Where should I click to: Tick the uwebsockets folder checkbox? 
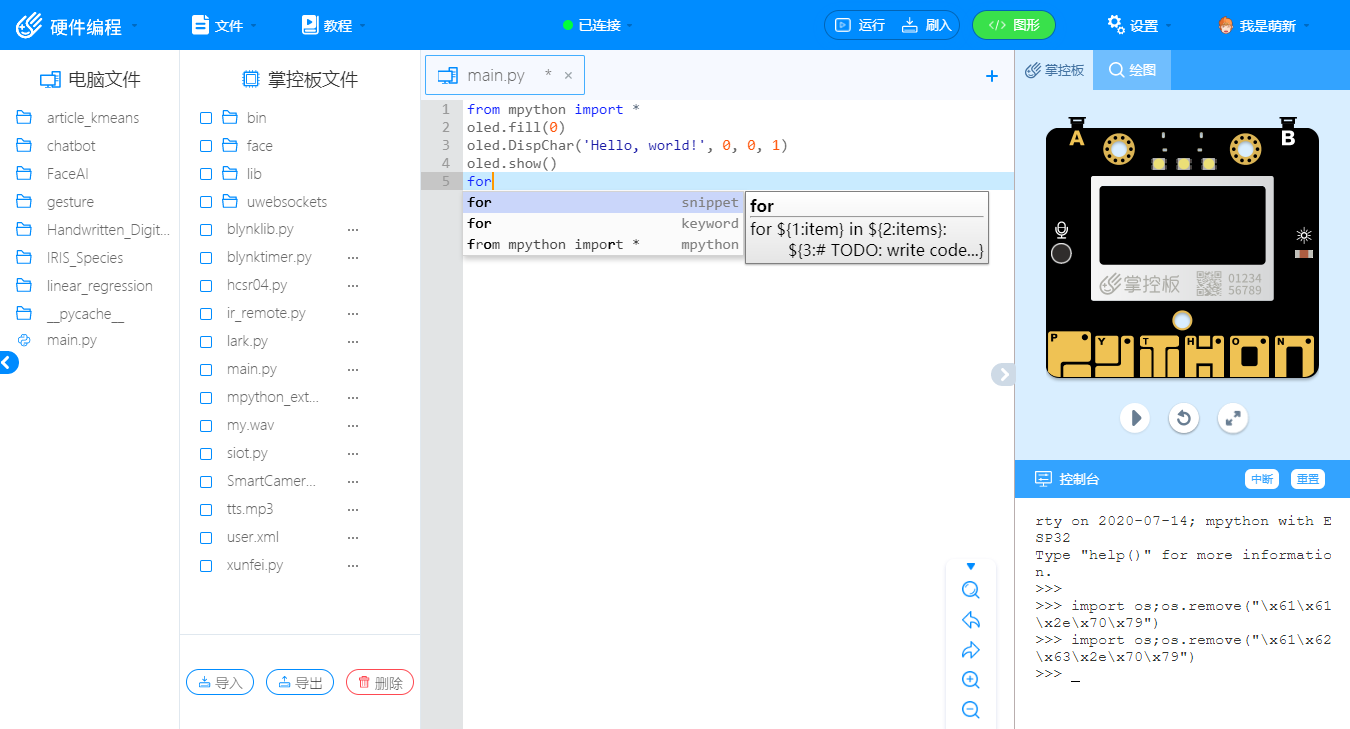coord(206,202)
